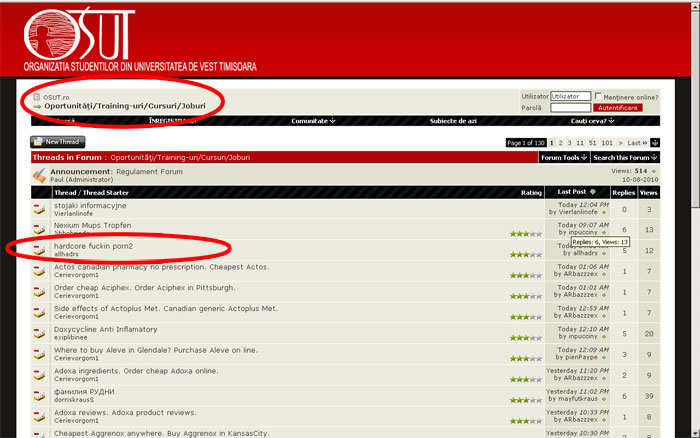Click thread icon beside Where to buy Aleve
The height and width of the screenshot is (438, 700).
coord(39,354)
